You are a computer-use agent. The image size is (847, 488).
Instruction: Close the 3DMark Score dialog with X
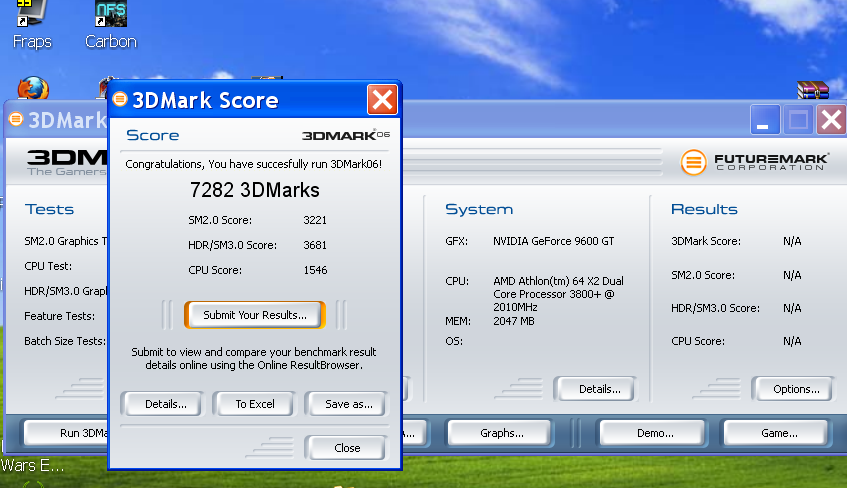382,100
